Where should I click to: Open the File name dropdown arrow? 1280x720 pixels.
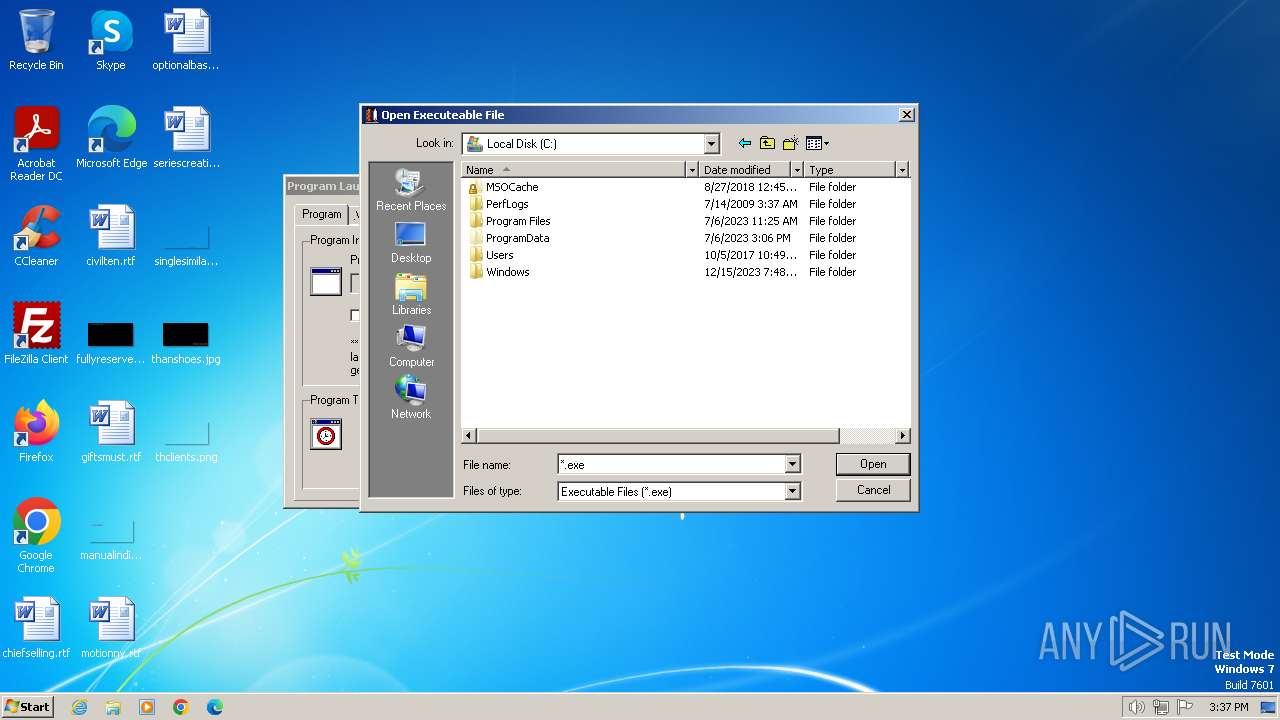pyautogui.click(x=792, y=464)
